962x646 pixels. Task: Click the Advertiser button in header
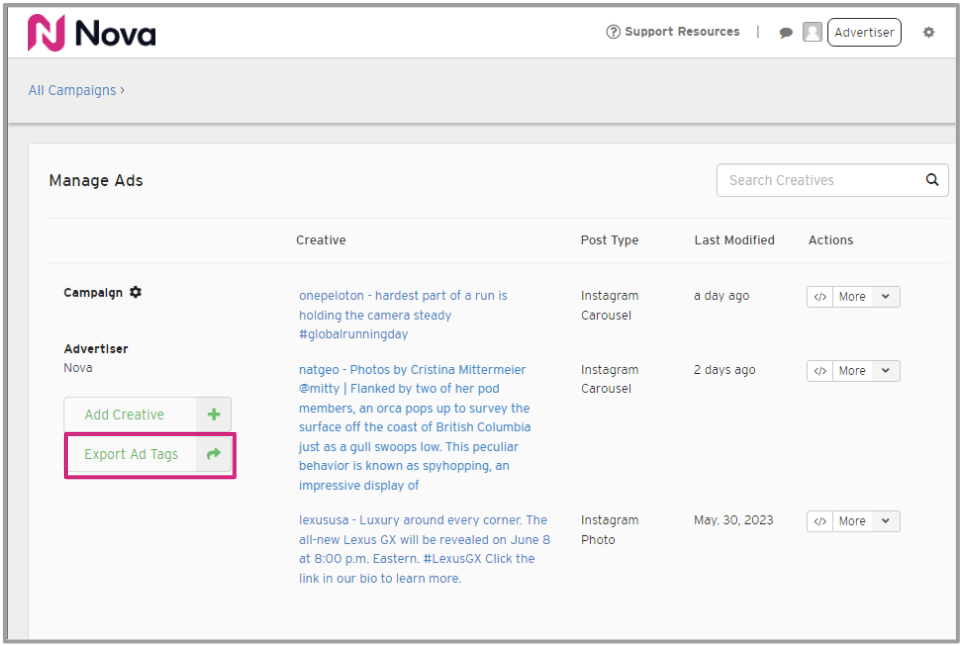pos(864,33)
